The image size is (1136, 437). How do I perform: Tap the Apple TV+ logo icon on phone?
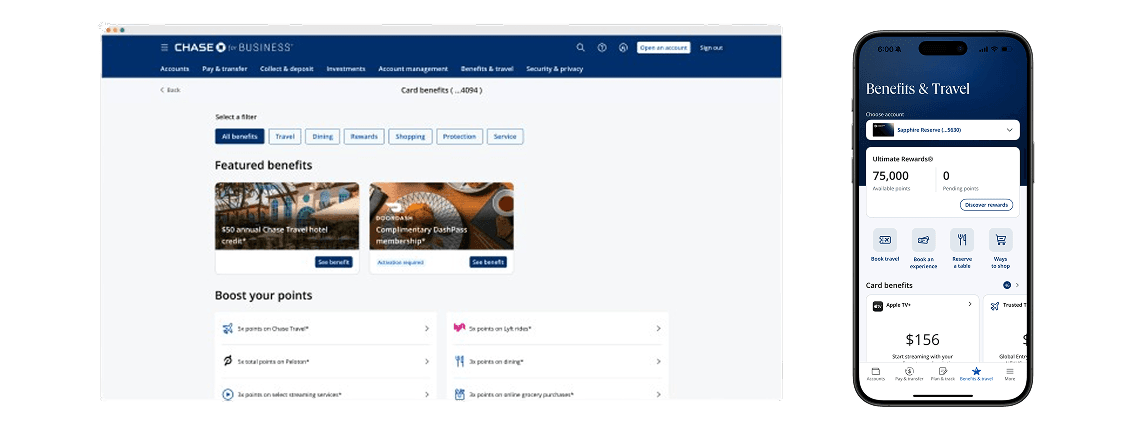(877, 306)
